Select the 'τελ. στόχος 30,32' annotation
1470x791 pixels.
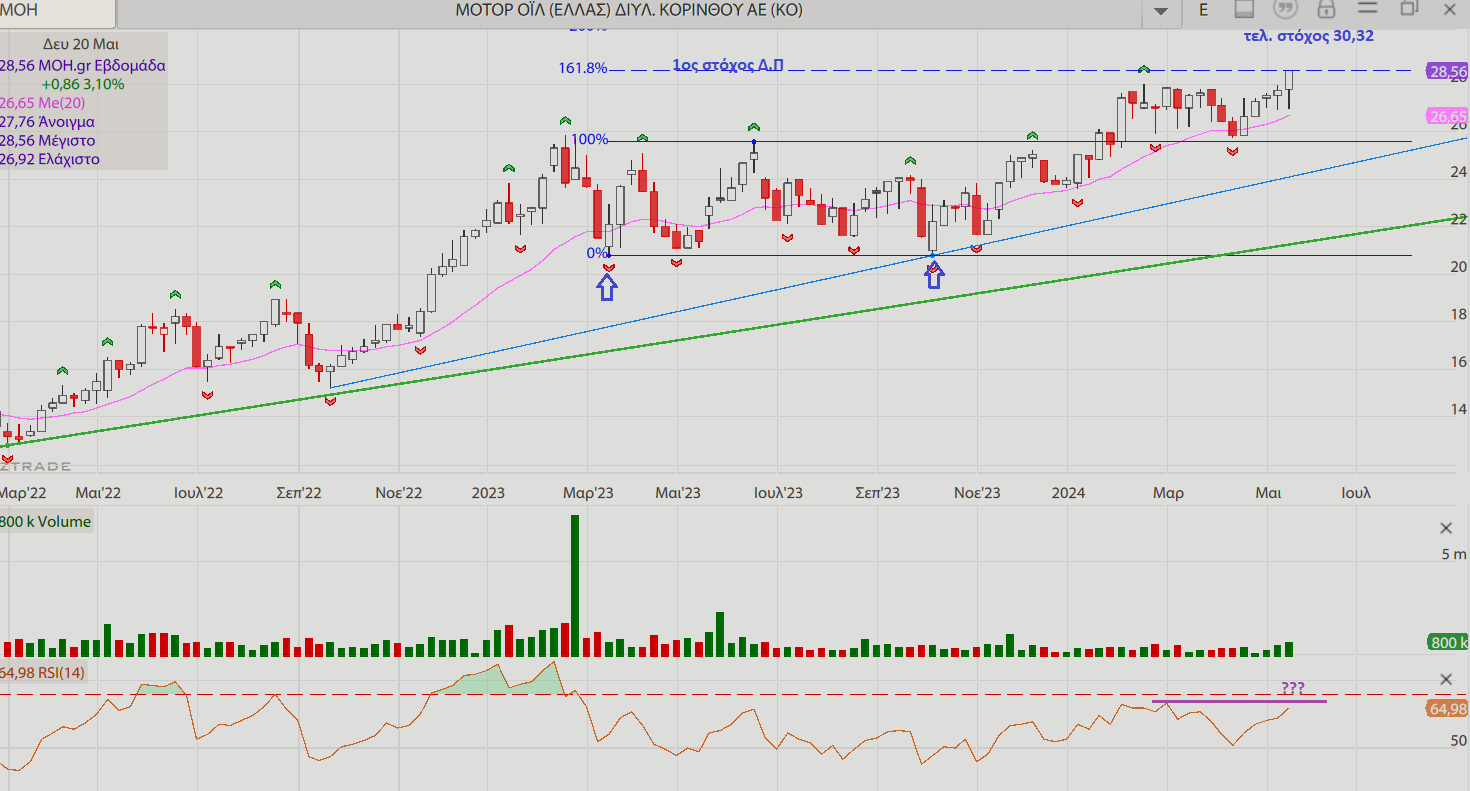point(1308,35)
